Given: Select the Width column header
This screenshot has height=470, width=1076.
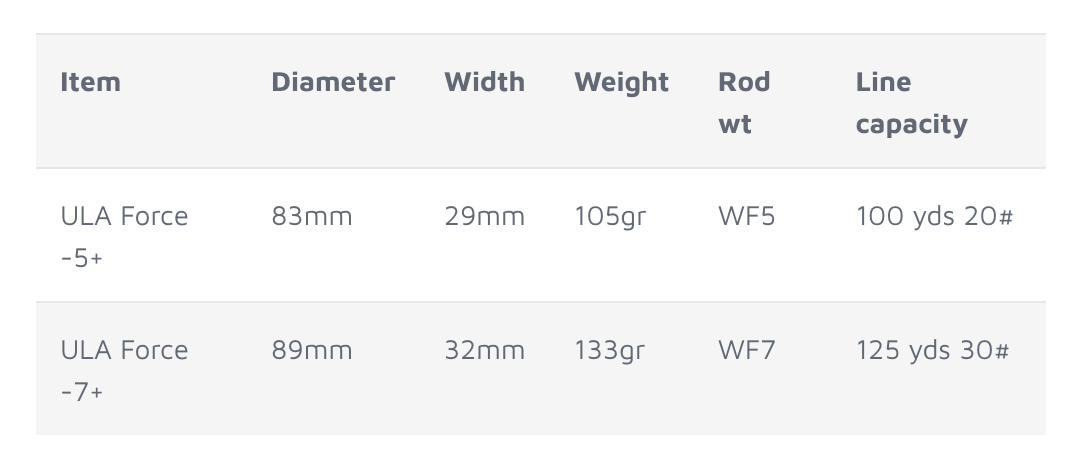Looking at the screenshot, I should coord(484,82).
